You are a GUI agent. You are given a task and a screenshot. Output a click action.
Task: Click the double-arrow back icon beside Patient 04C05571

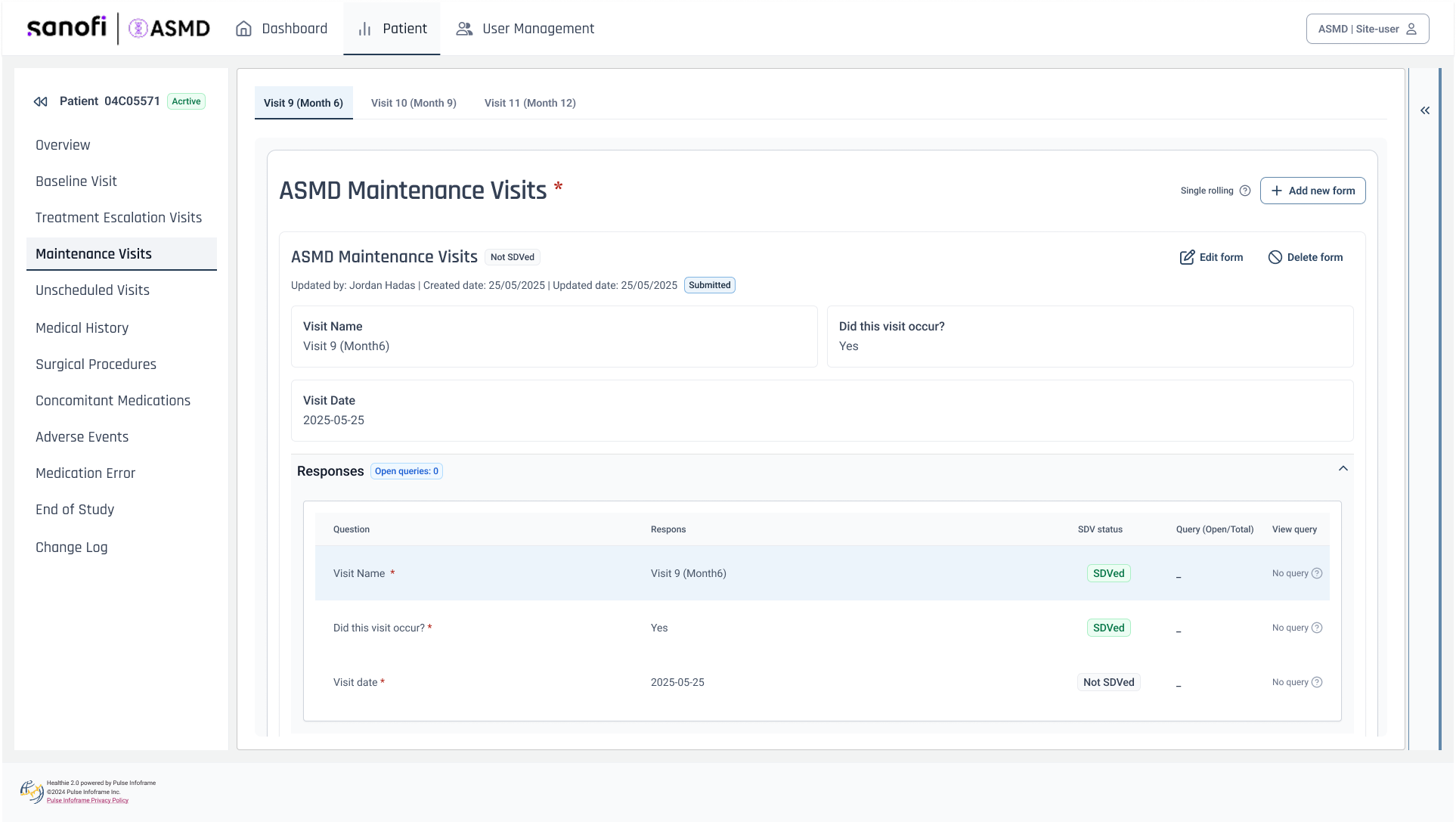pos(41,101)
